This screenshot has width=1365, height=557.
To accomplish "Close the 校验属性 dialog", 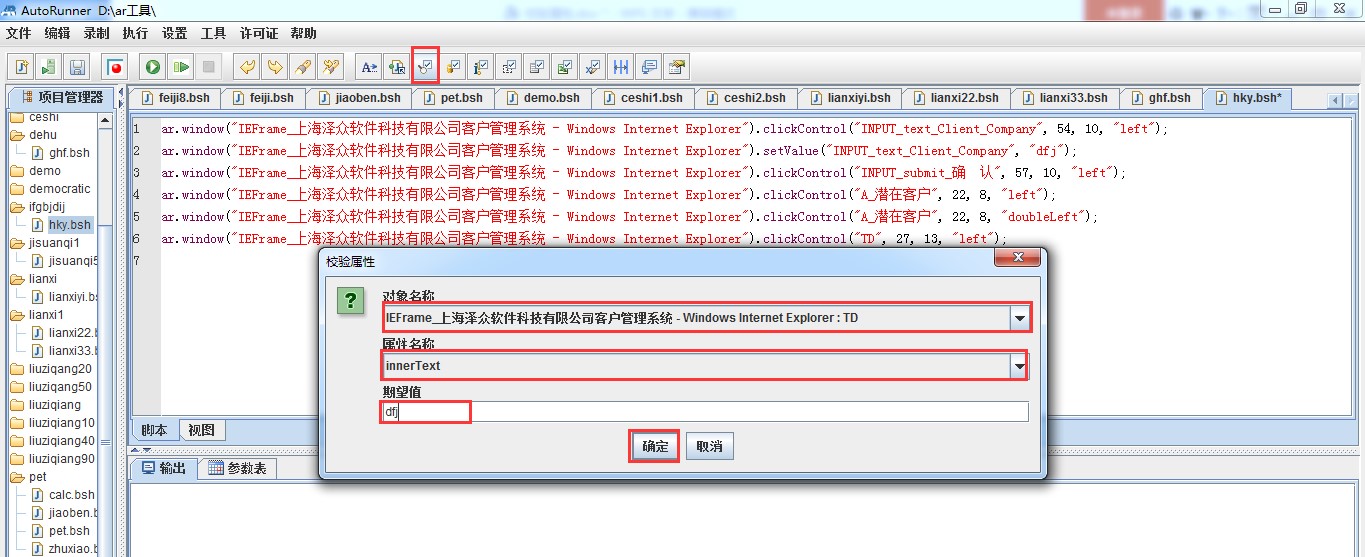I will (x=1018, y=258).
